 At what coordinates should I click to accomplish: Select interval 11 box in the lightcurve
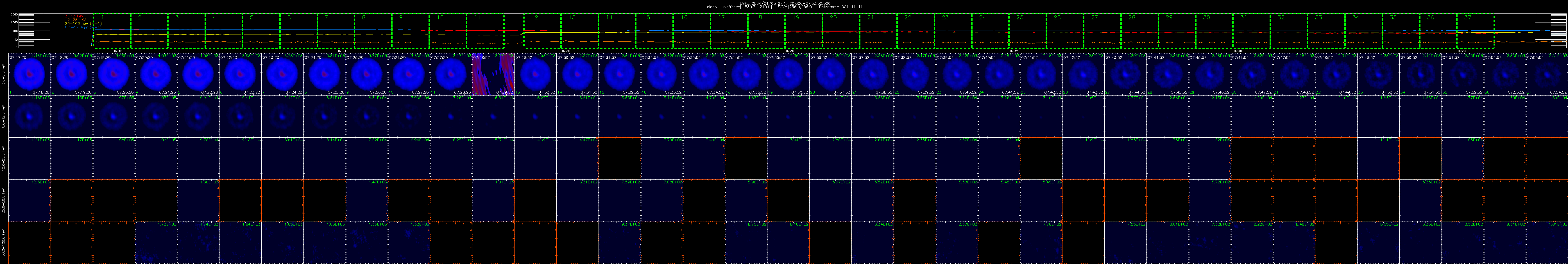pyautogui.click(x=485, y=31)
